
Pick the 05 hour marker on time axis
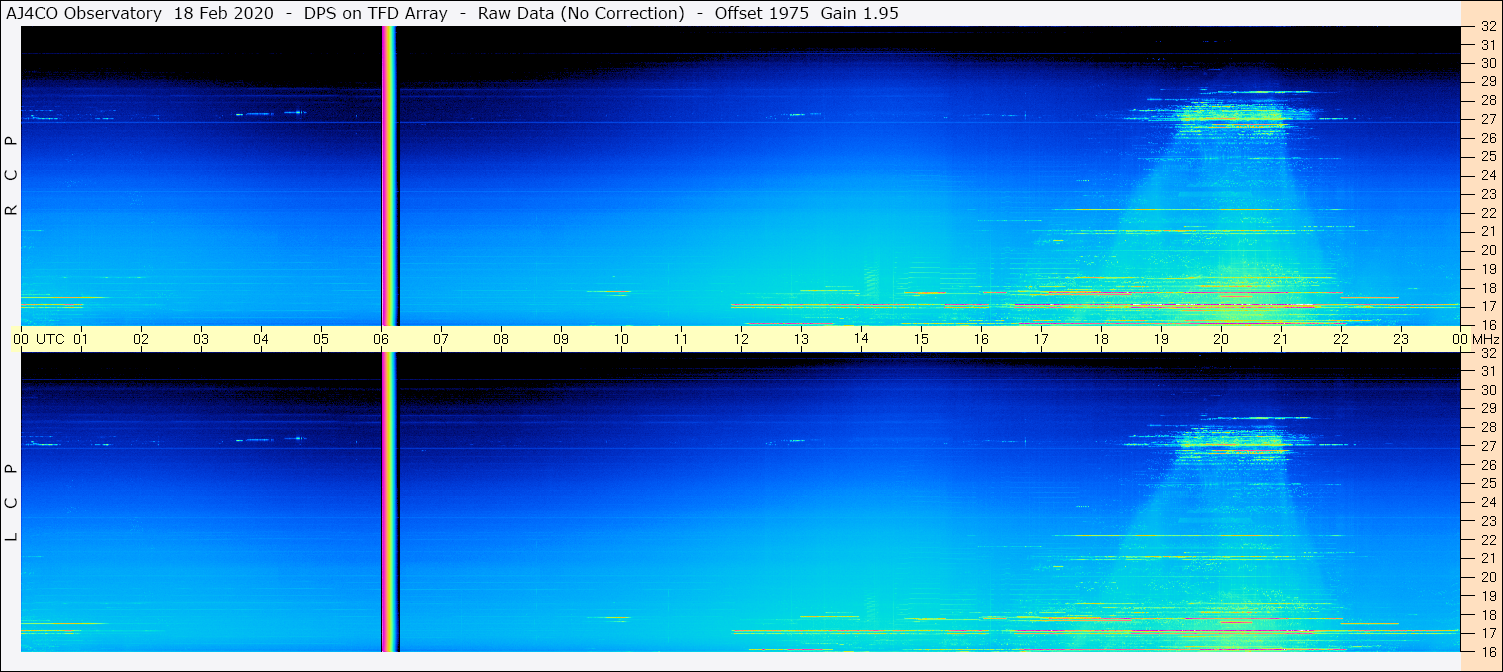coord(321,339)
